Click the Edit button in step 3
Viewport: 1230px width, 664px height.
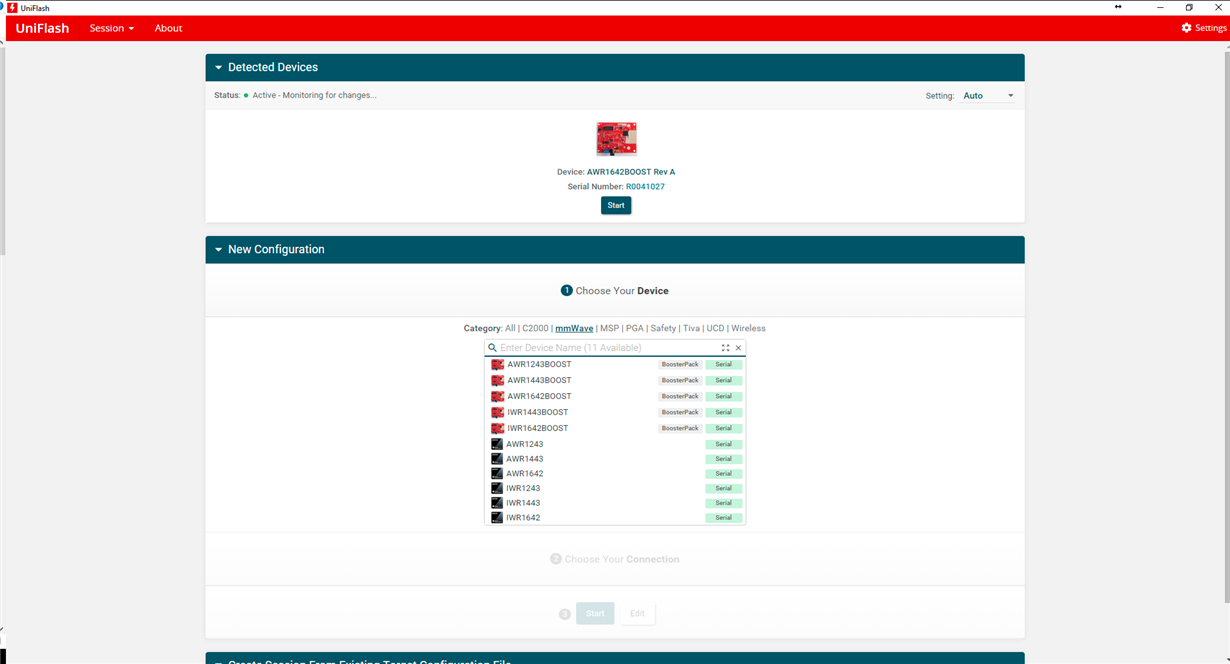click(637, 613)
